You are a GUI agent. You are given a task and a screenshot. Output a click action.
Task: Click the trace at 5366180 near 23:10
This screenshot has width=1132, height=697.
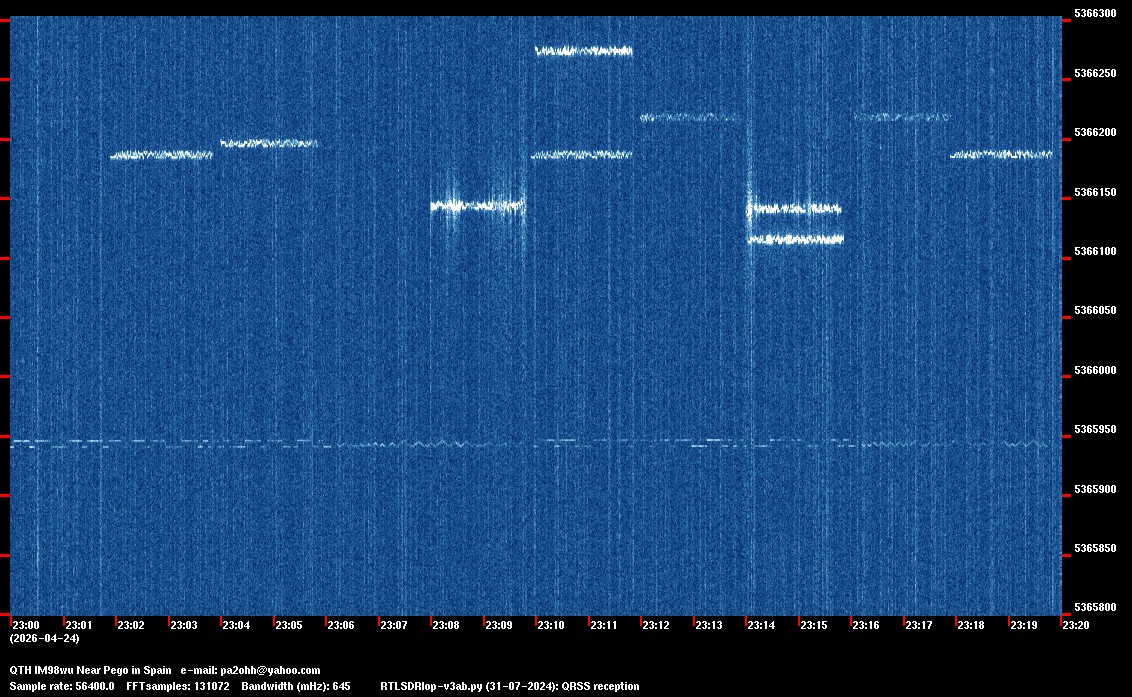coord(582,155)
